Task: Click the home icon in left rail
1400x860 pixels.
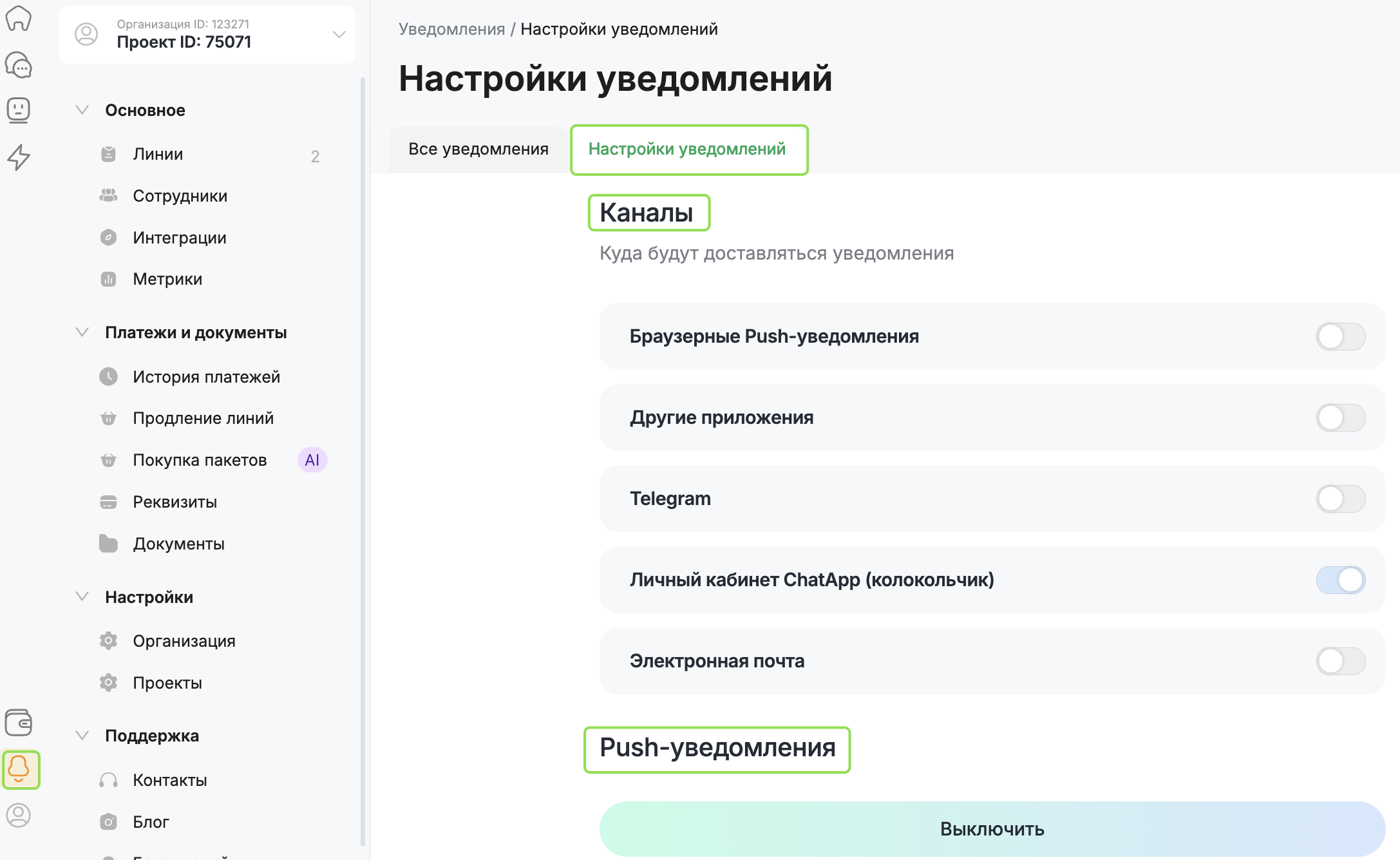Action: pos(19,18)
